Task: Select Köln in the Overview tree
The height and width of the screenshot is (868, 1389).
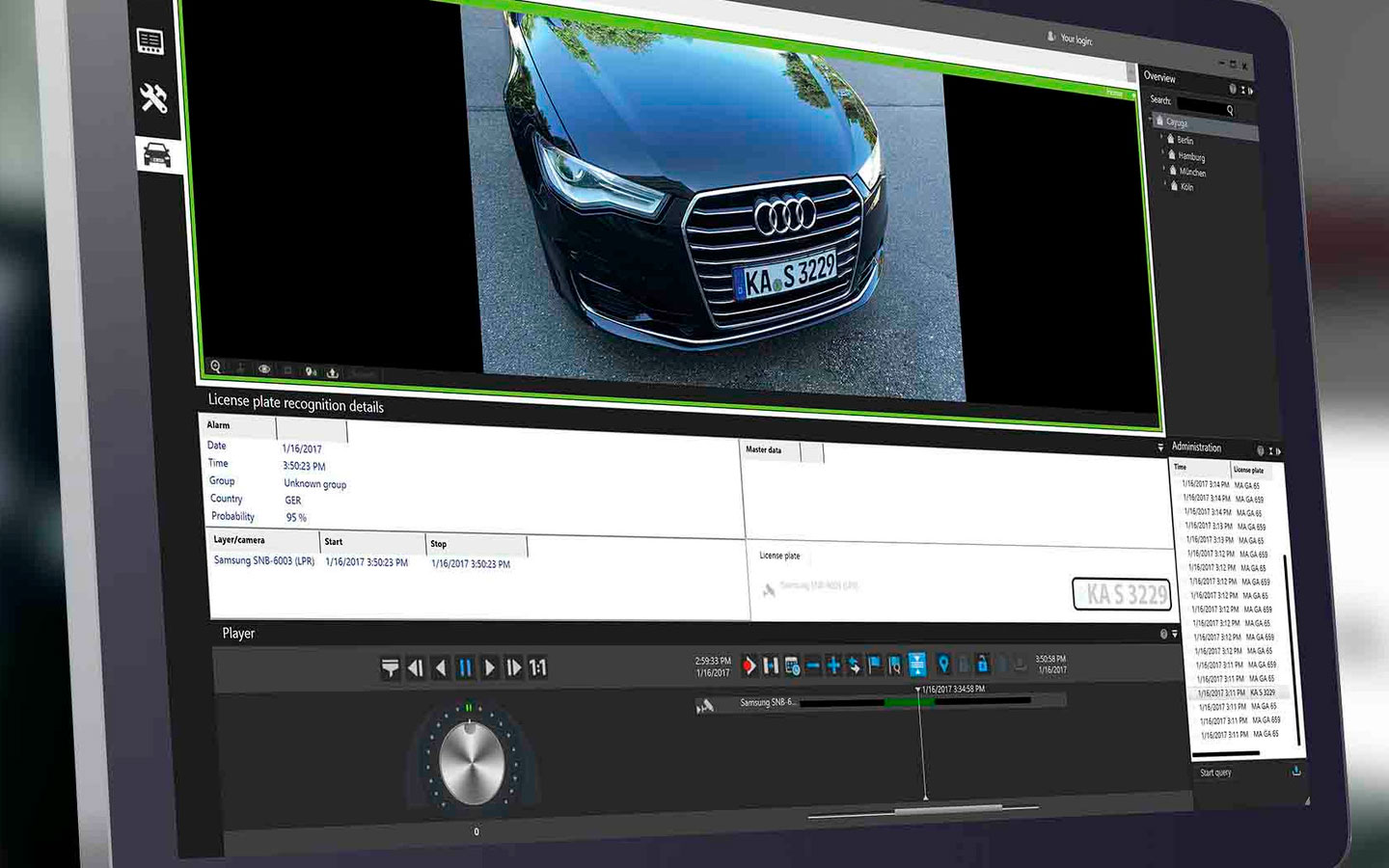Action: (x=1187, y=187)
